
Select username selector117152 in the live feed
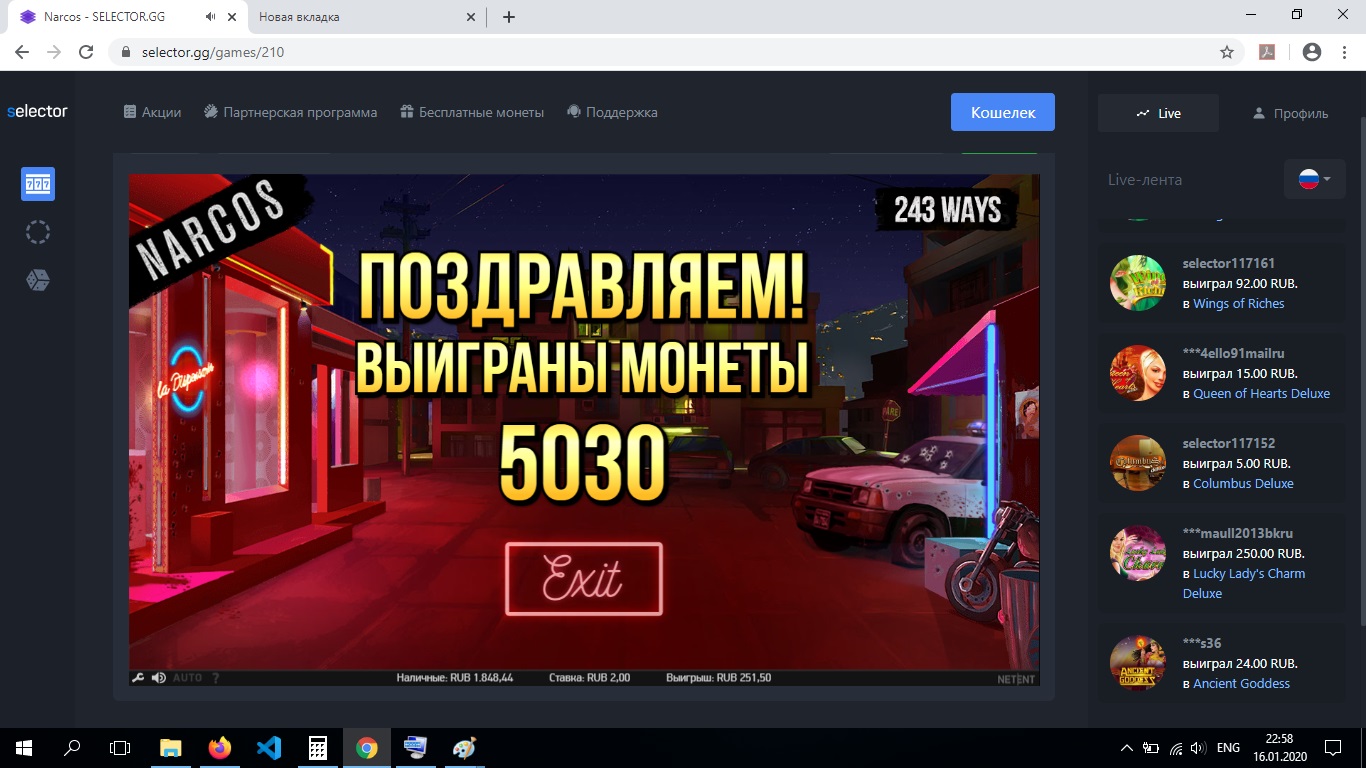pyautogui.click(x=1229, y=443)
